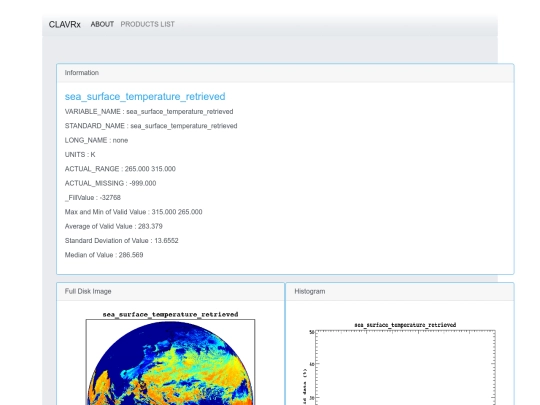
Task: Open the histogram plot image
Action: pyautogui.click(x=399, y=363)
